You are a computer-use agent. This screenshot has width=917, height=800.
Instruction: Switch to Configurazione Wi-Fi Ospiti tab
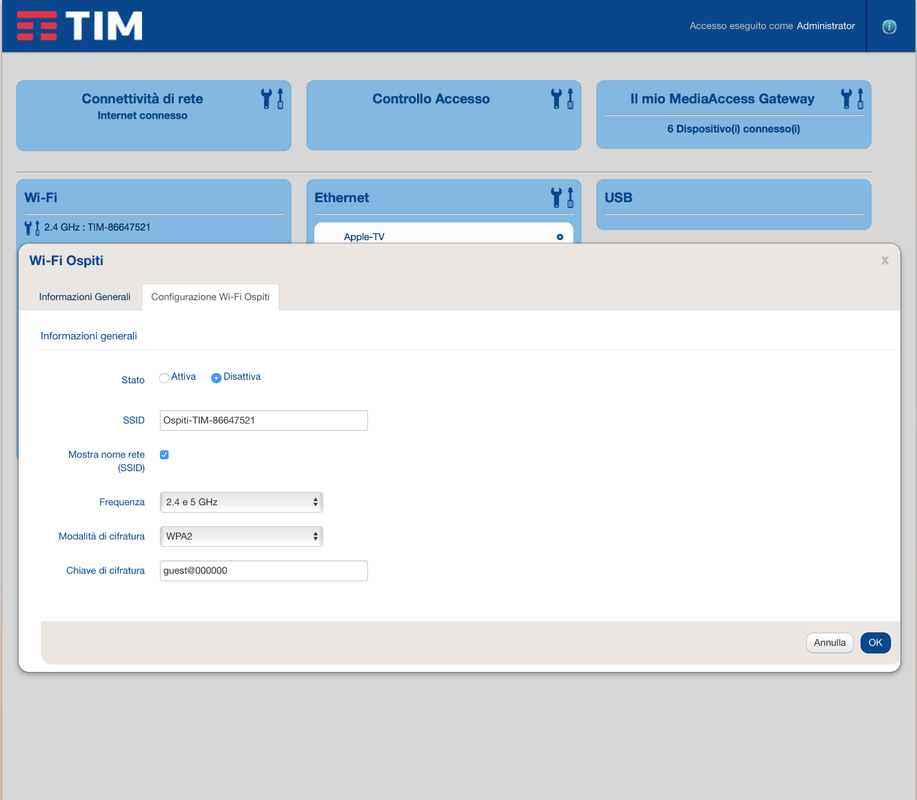[211, 297]
